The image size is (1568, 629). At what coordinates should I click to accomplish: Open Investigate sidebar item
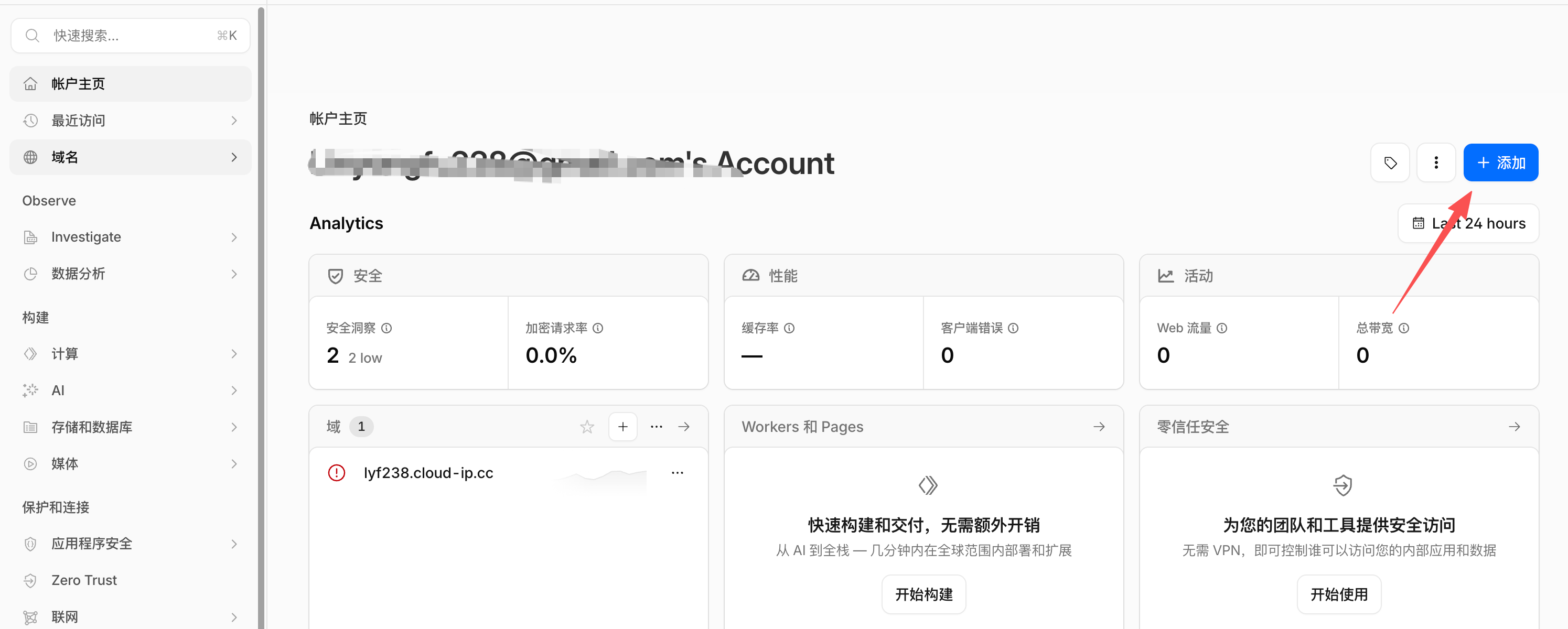130,237
